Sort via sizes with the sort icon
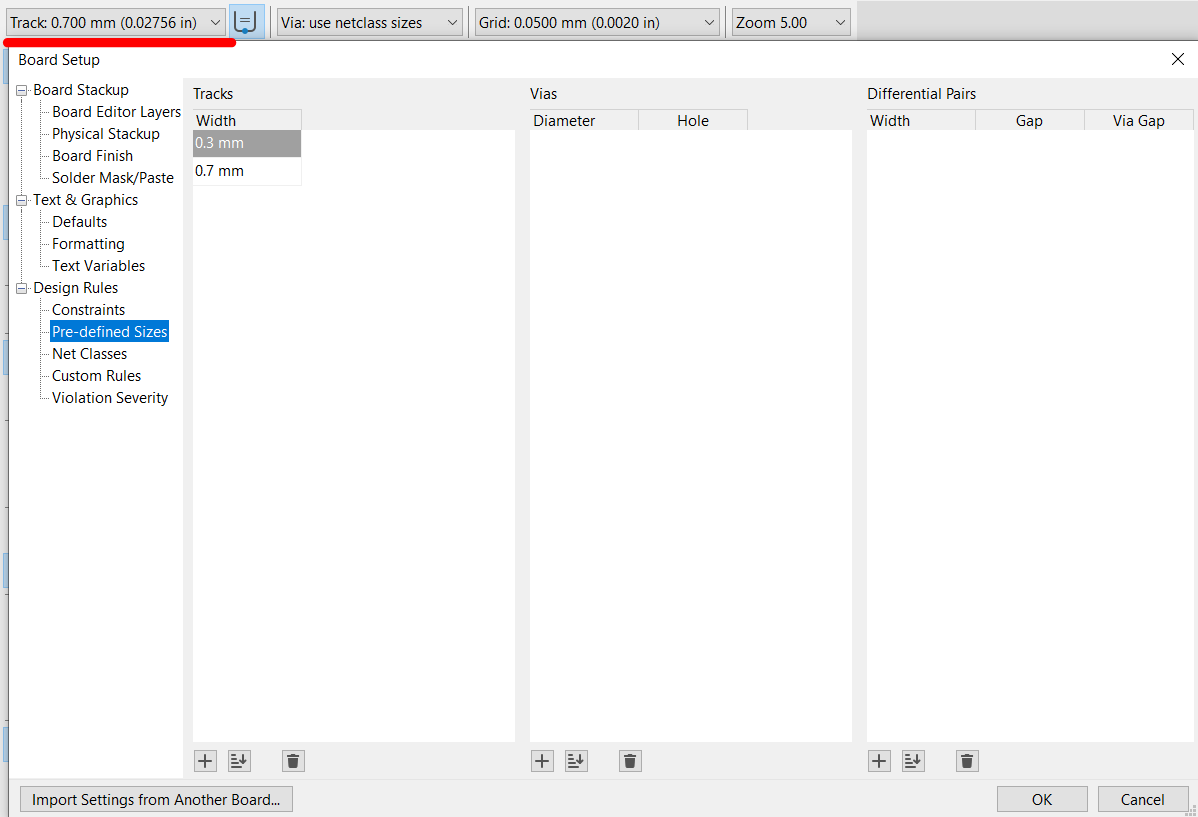Image resolution: width=1198 pixels, height=817 pixels. tap(576, 761)
